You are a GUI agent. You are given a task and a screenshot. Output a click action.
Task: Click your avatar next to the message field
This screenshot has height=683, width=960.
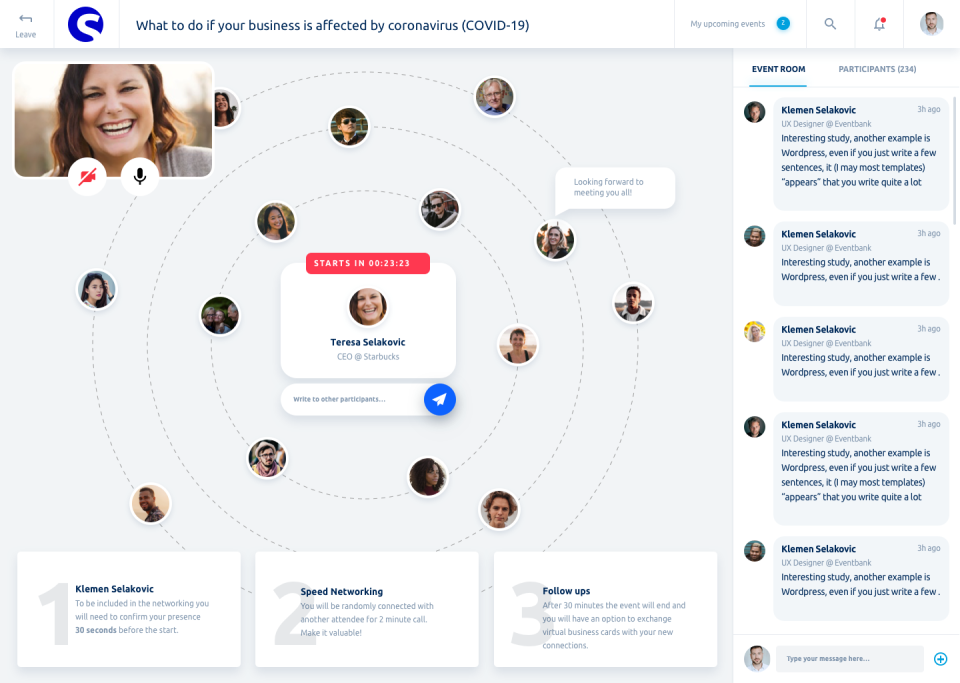[756, 659]
